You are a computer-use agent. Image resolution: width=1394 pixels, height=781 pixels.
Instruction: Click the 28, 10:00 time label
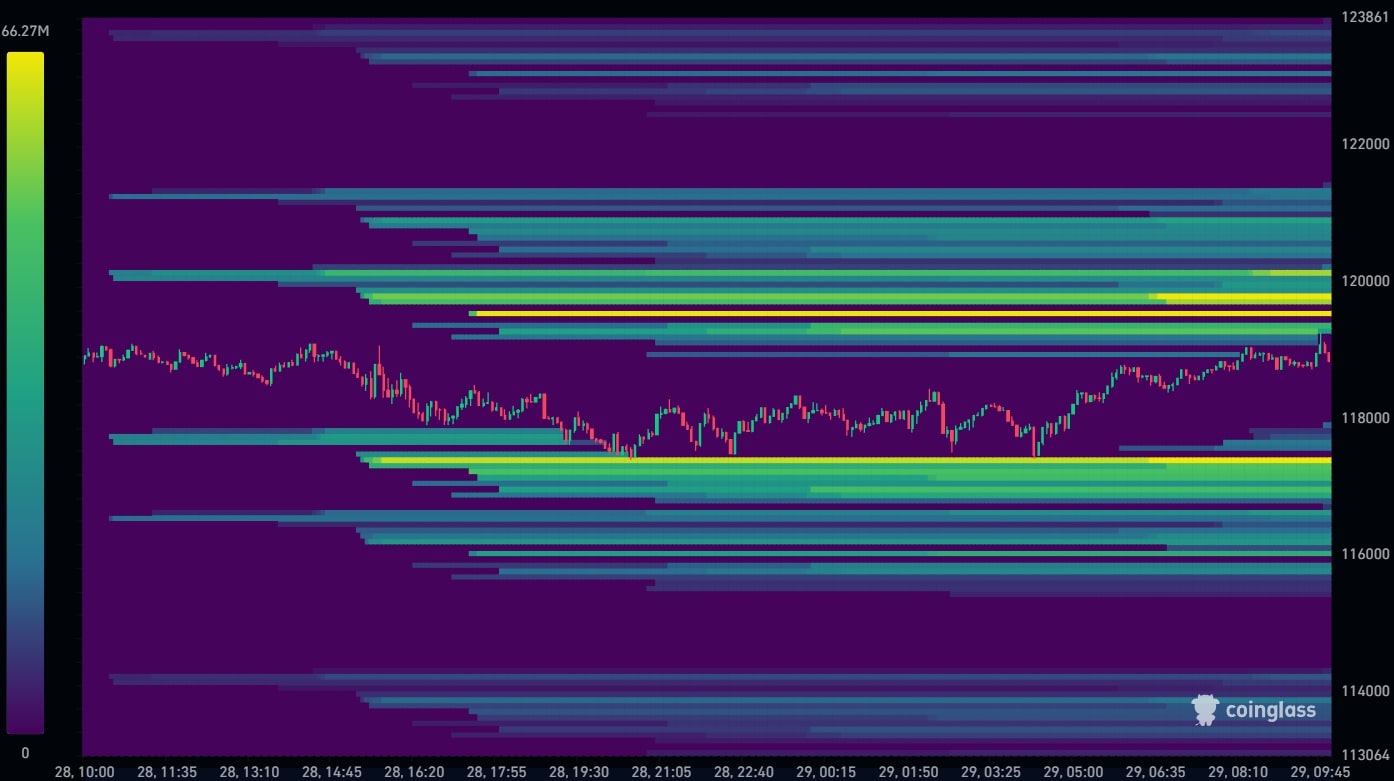(x=84, y=772)
